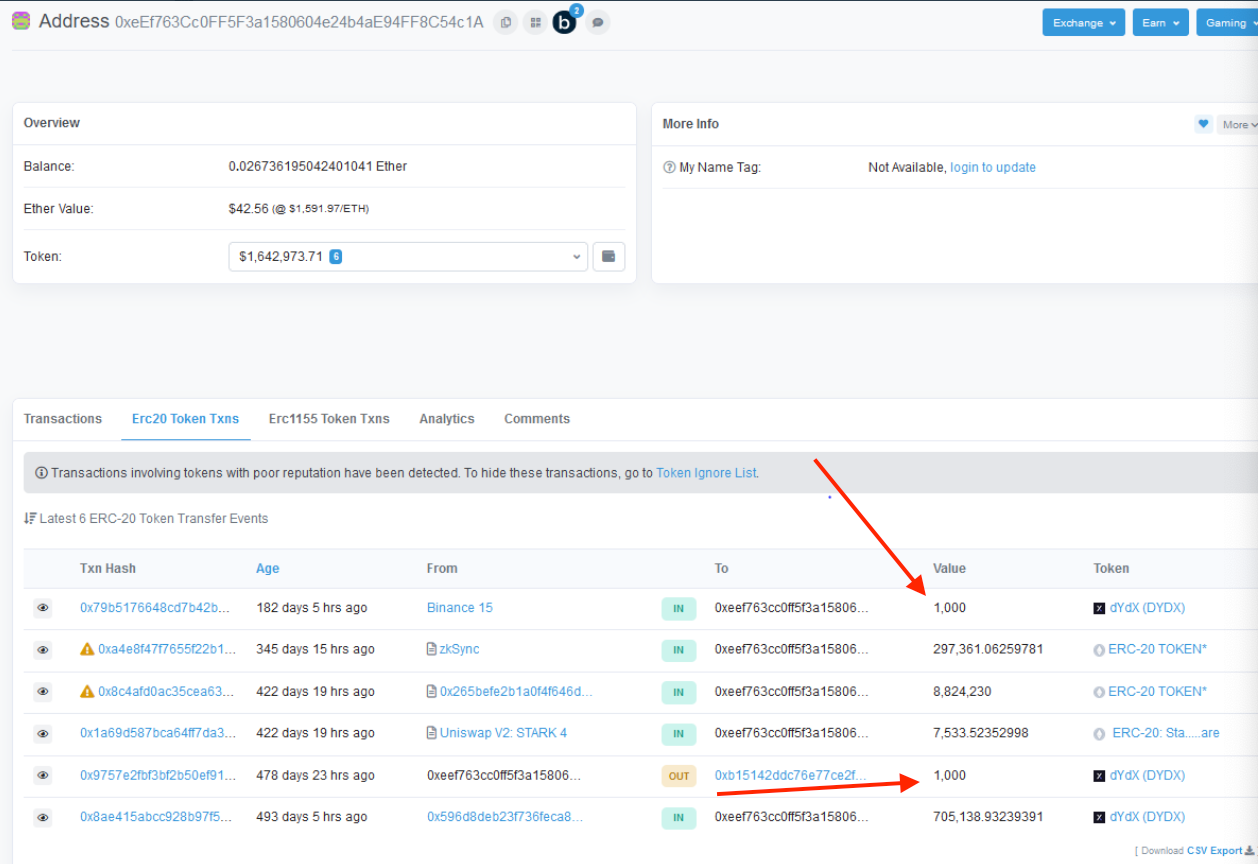Screen dimensions: 1258x864
Task: Toggle eye view for 0x8c4afd0ac35cea63 transaction
Action: (43, 692)
